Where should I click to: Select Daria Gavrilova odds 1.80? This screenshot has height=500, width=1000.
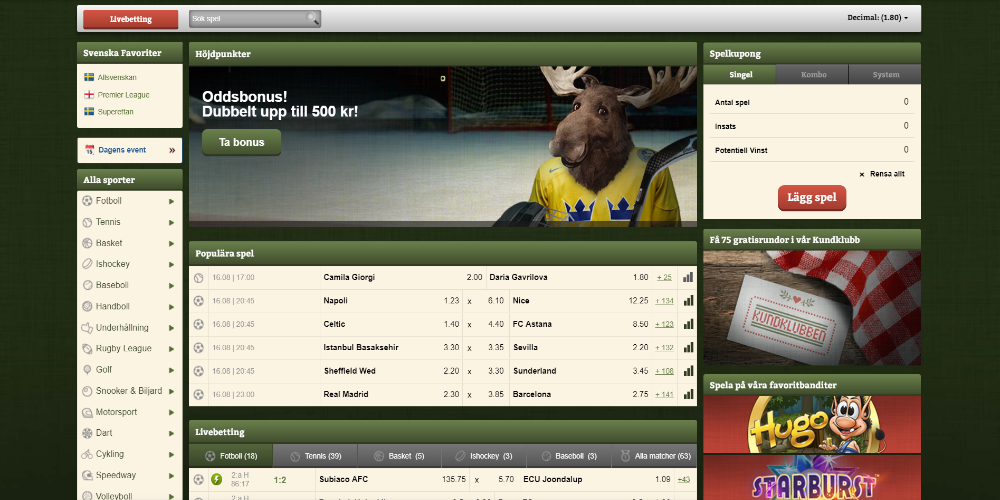[x=641, y=277]
